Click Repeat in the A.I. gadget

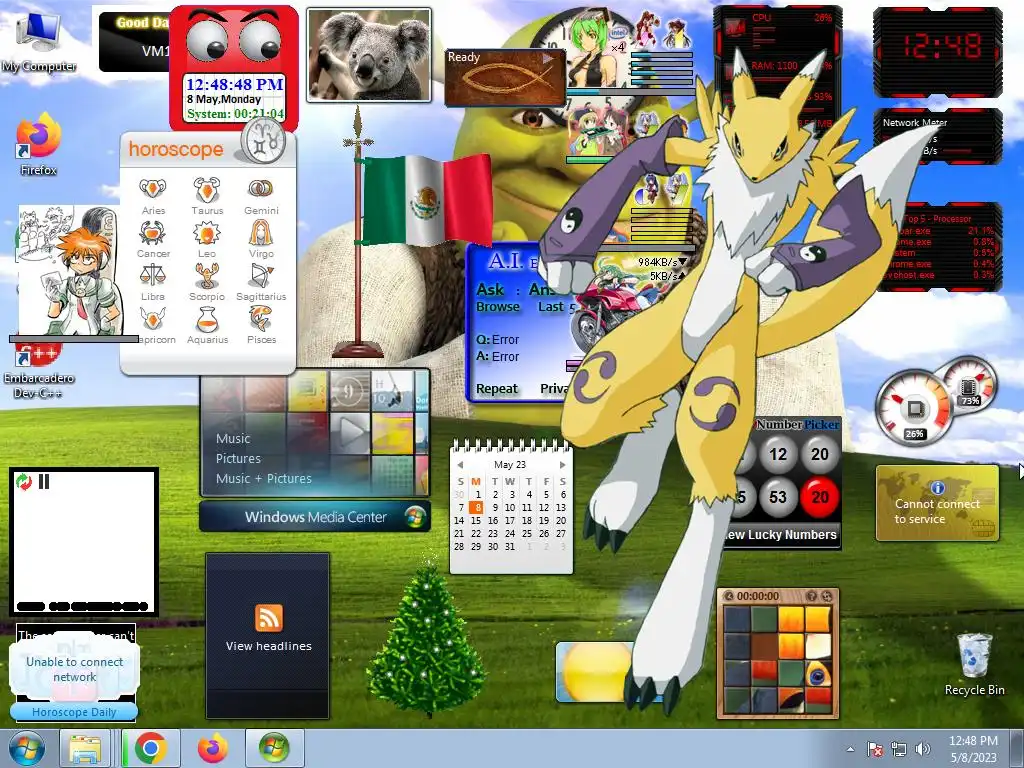coord(497,389)
